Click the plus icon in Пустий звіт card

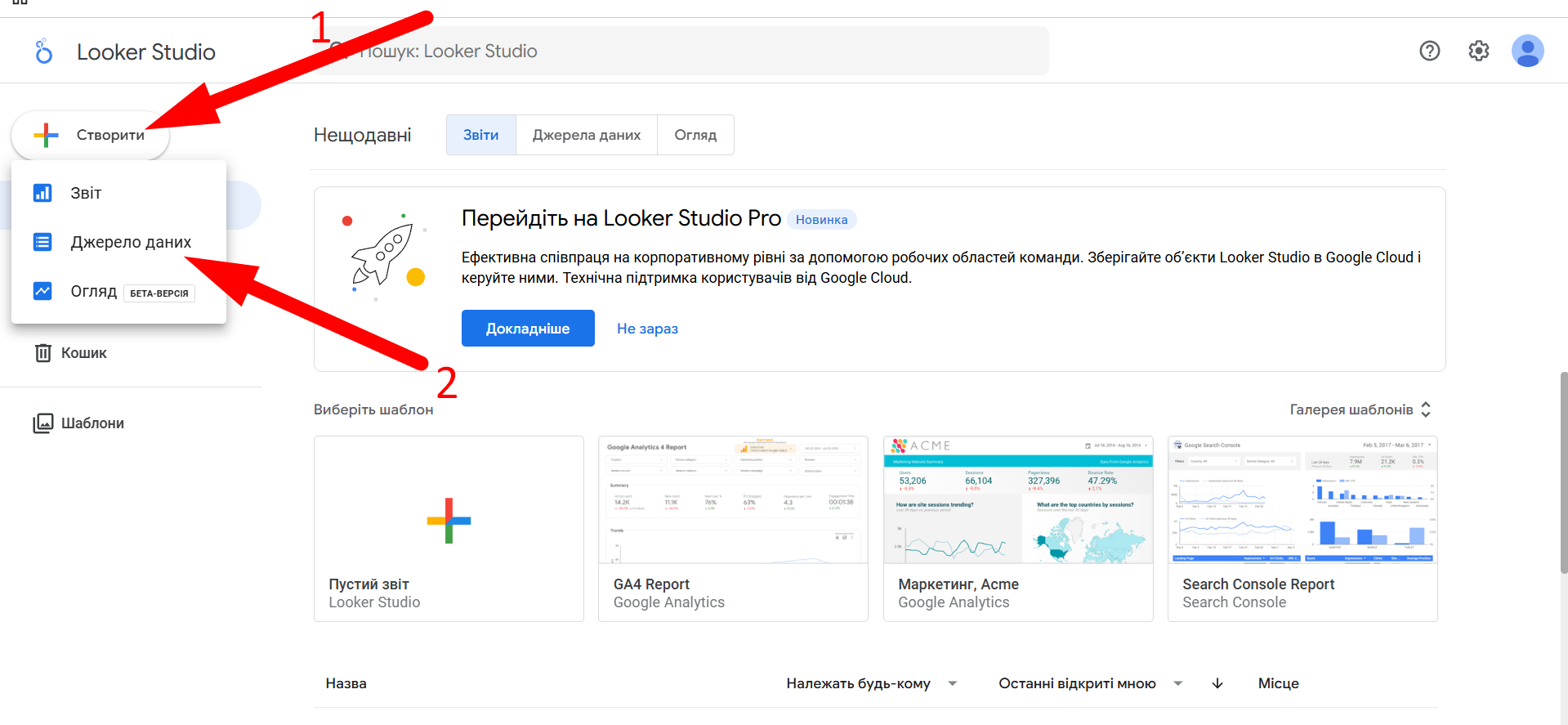click(x=449, y=521)
